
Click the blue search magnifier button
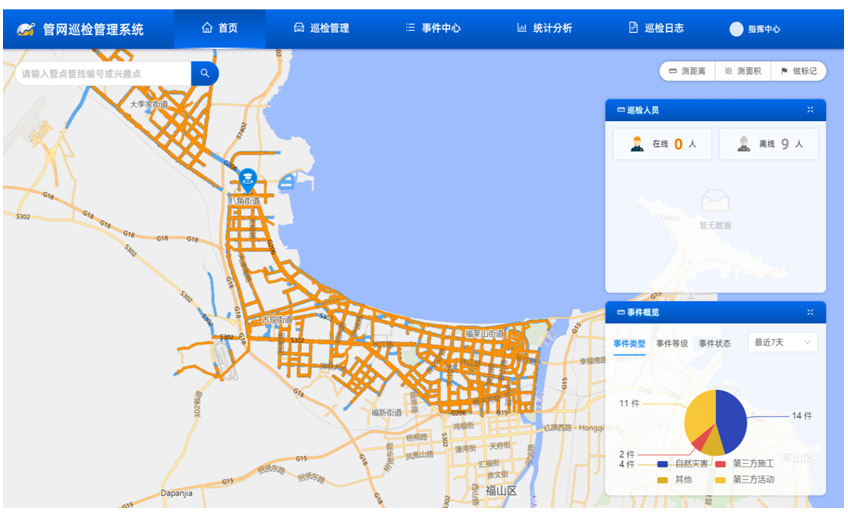(204, 73)
